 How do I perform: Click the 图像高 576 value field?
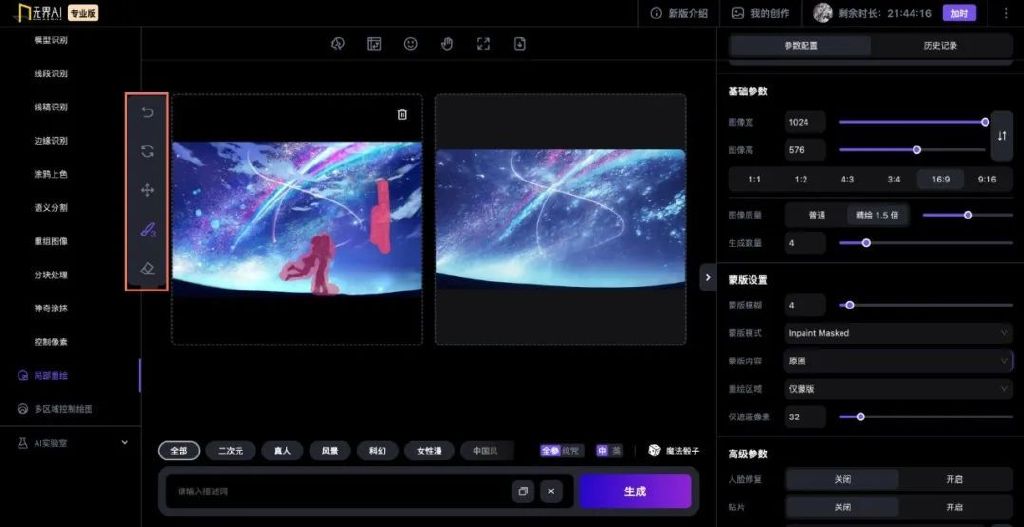tap(805, 150)
